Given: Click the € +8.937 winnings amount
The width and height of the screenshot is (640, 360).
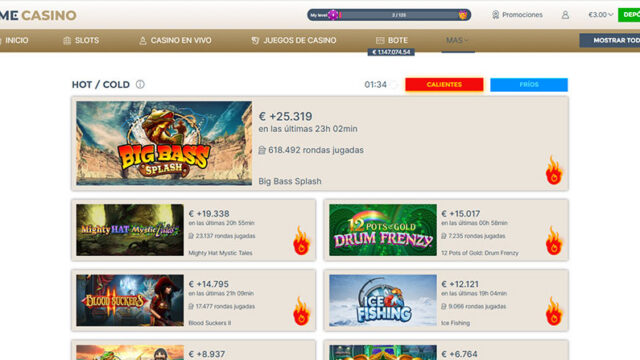Looking at the screenshot, I should coord(207,354).
